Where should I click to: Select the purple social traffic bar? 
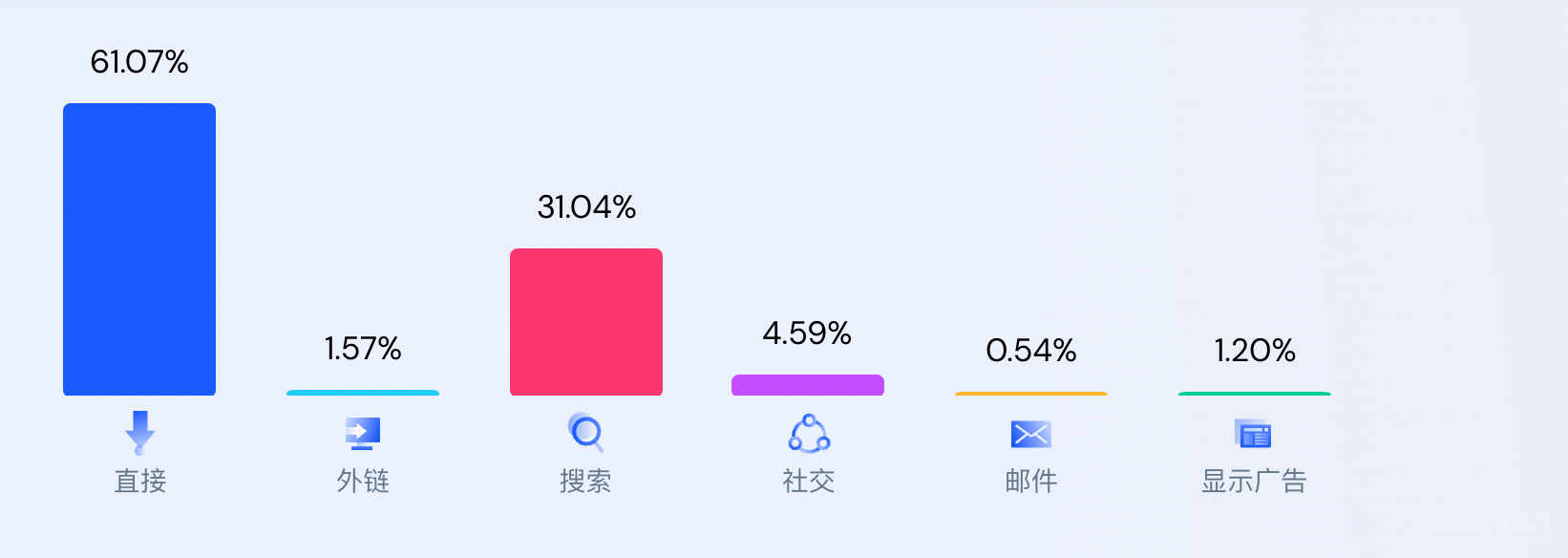[x=808, y=385]
